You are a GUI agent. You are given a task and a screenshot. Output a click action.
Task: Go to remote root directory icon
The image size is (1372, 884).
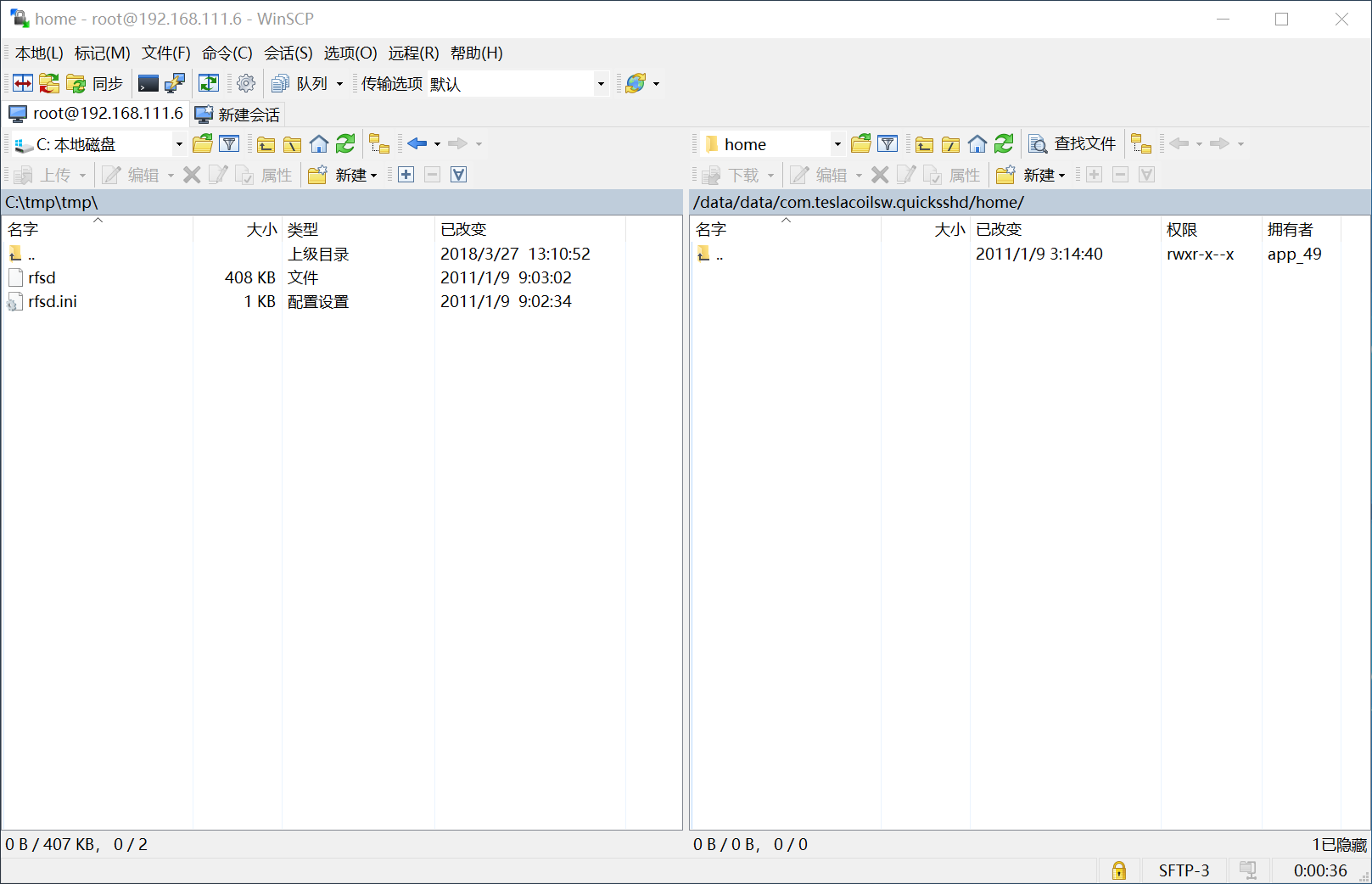click(x=951, y=144)
